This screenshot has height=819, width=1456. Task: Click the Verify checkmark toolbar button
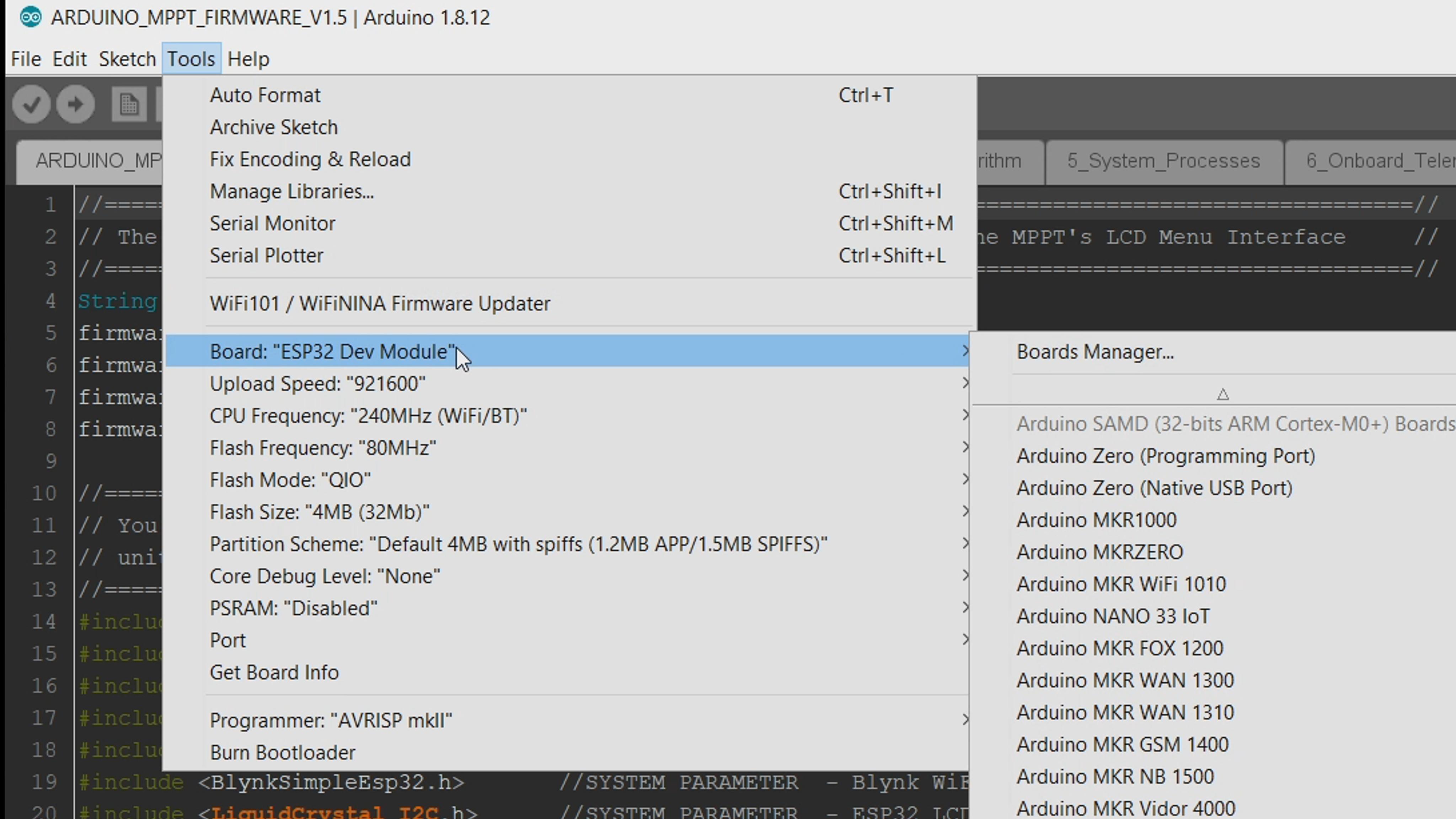click(x=32, y=104)
